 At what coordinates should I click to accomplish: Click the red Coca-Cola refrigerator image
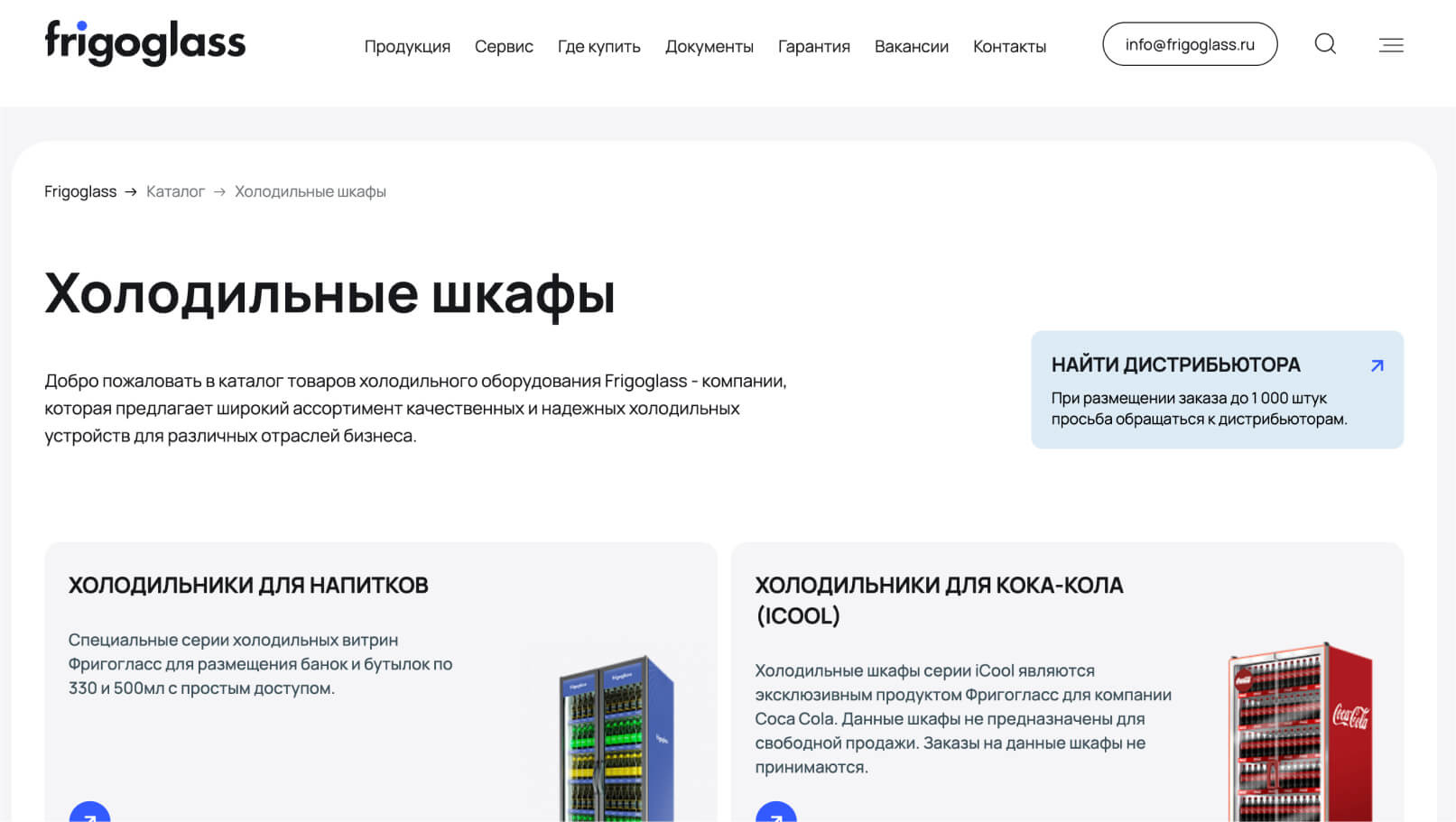[1300, 732]
